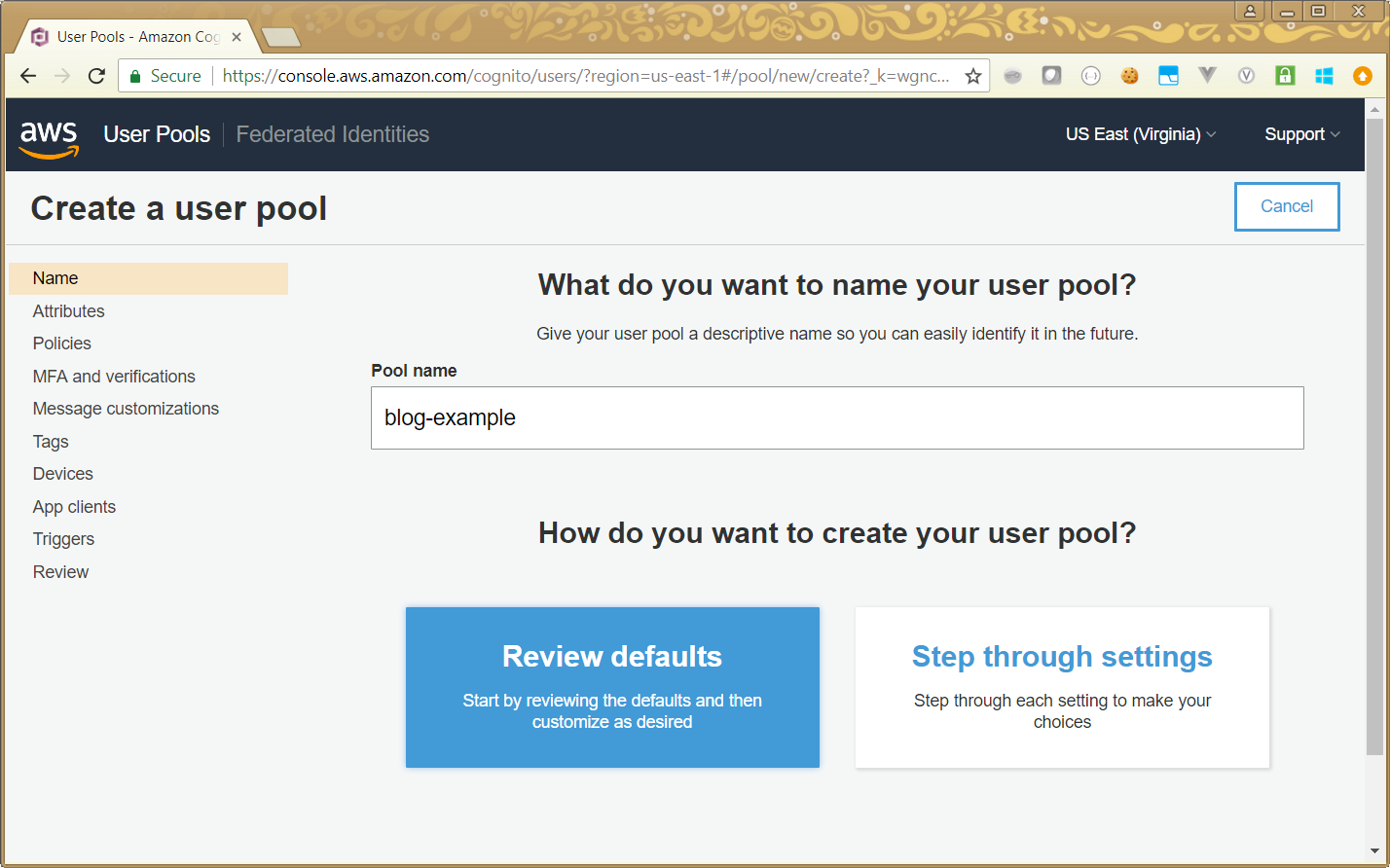Choose Step through settings option

click(1062, 687)
